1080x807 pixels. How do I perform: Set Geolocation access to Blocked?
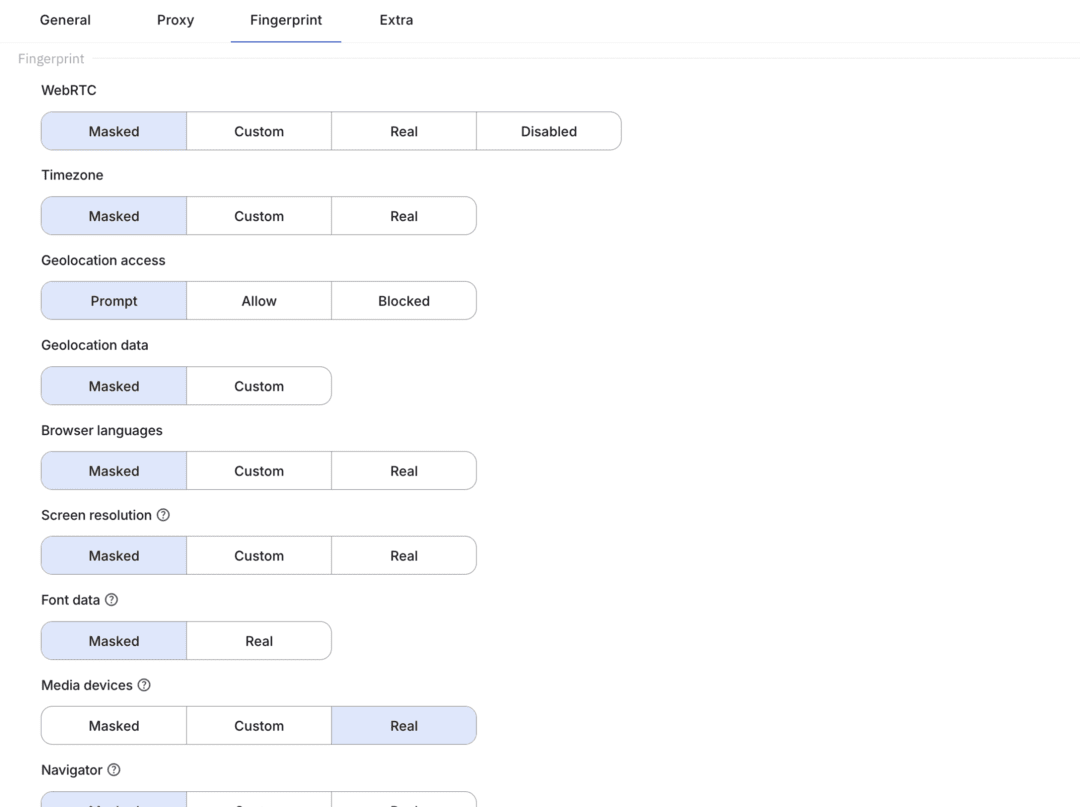pos(404,301)
